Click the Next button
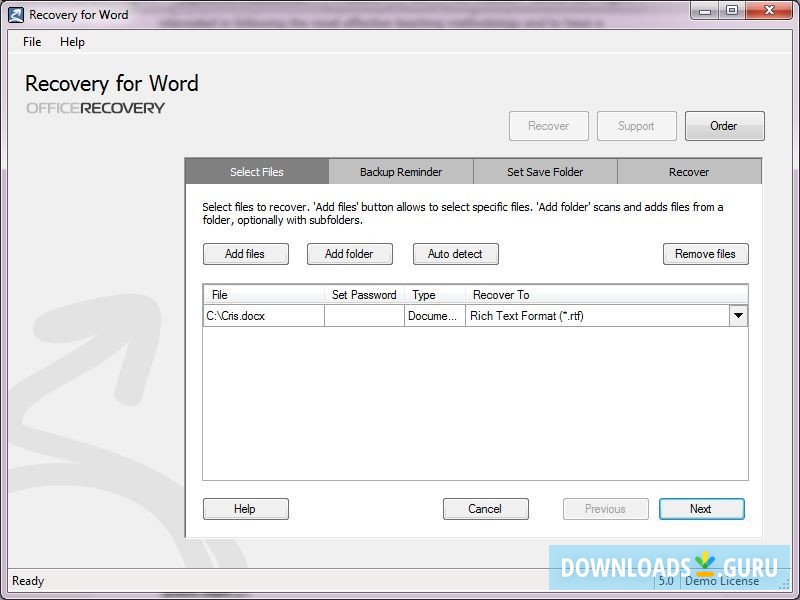800x600 pixels. (701, 508)
